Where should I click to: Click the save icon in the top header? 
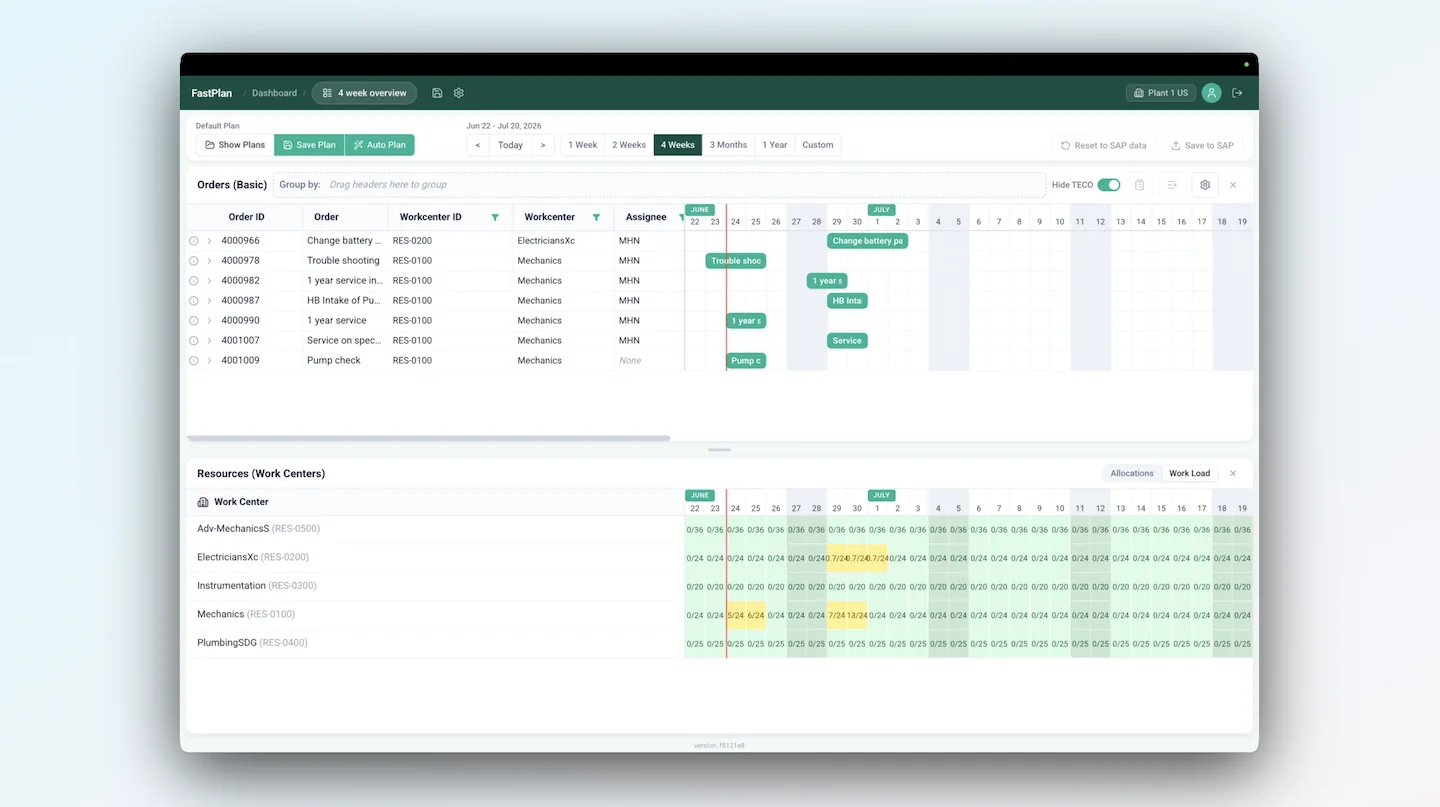pyautogui.click(x=437, y=93)
